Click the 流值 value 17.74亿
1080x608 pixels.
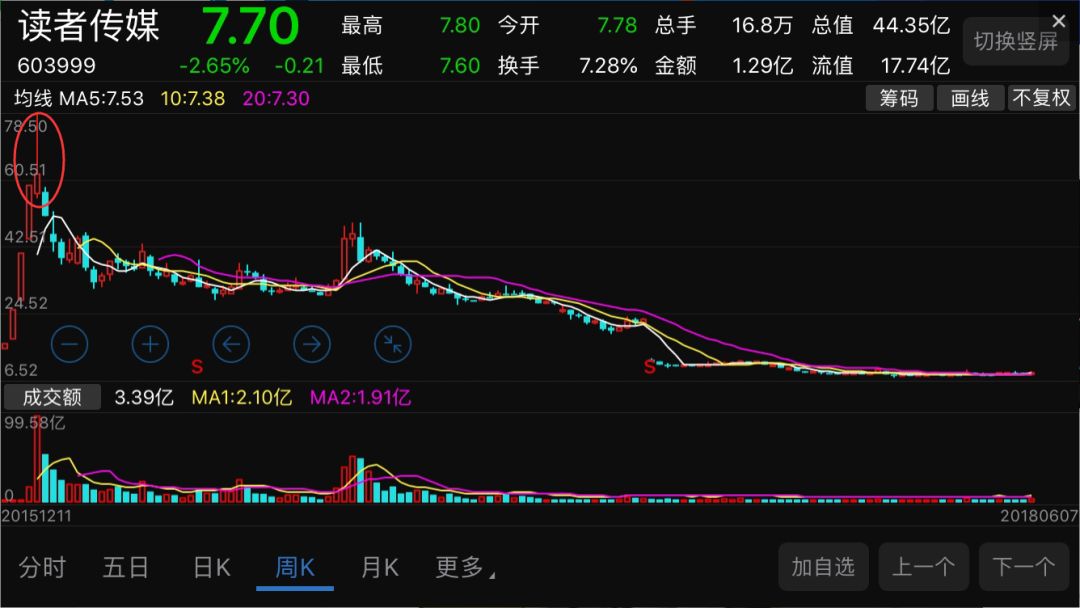point(915,65)
